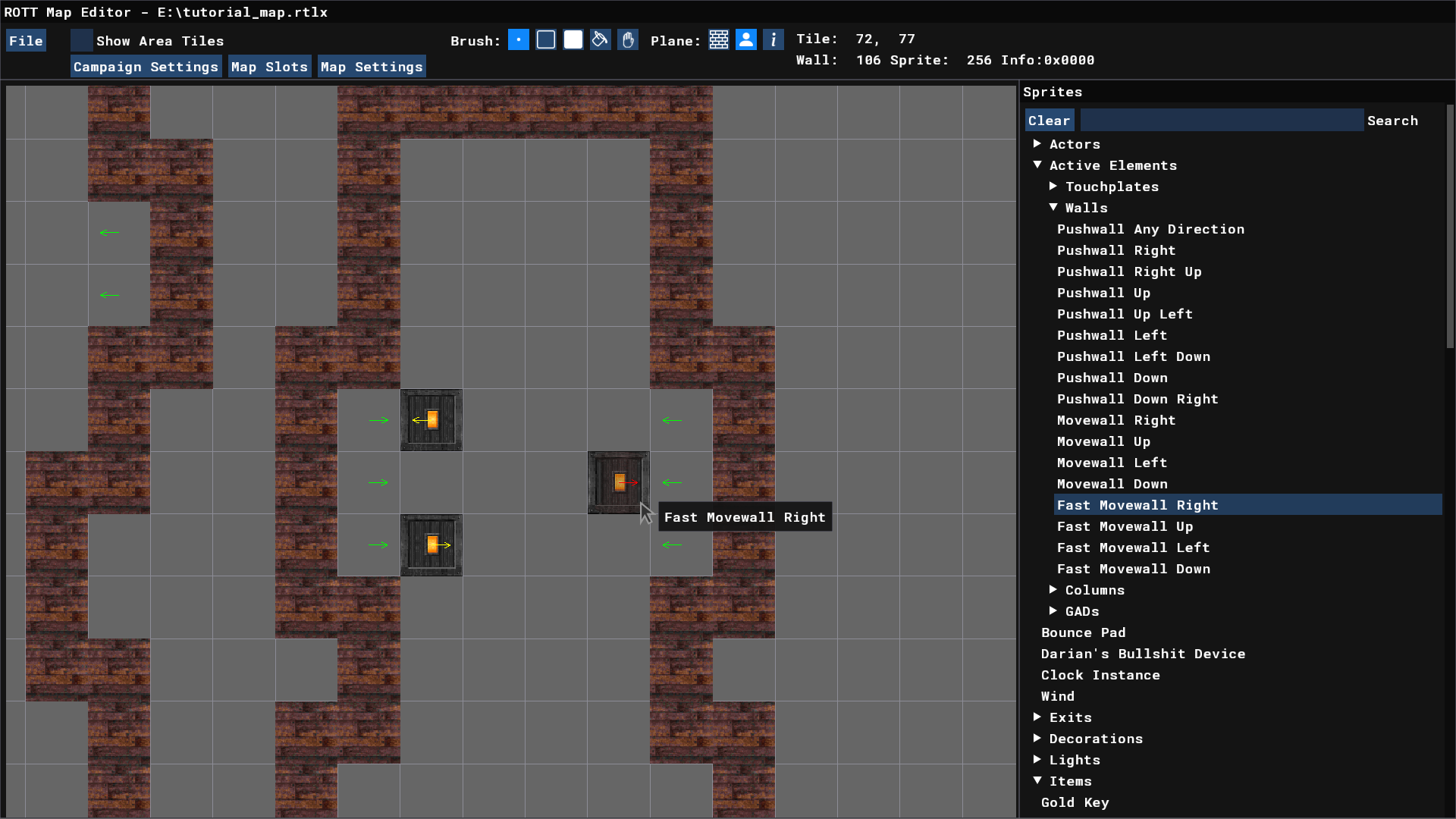The image size is (1456, 819).
Task: Click the Campaign Settings button
Action: pos(146,67)
